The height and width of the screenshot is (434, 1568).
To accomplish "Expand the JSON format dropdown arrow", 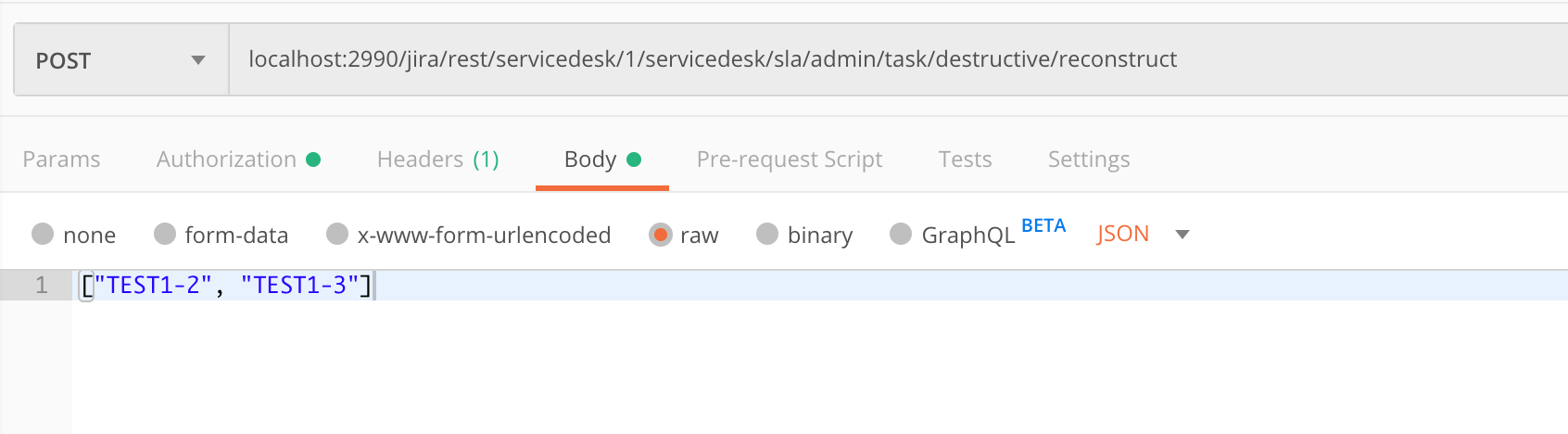I will click(x=1182, y=235).
